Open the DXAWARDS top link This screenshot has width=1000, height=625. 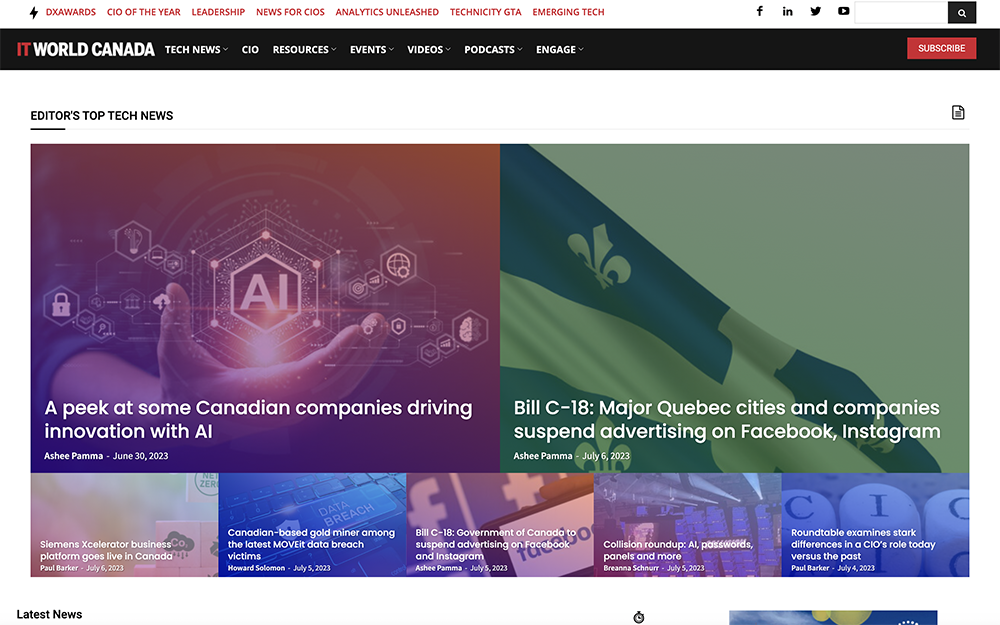click(x=70, y=13)
